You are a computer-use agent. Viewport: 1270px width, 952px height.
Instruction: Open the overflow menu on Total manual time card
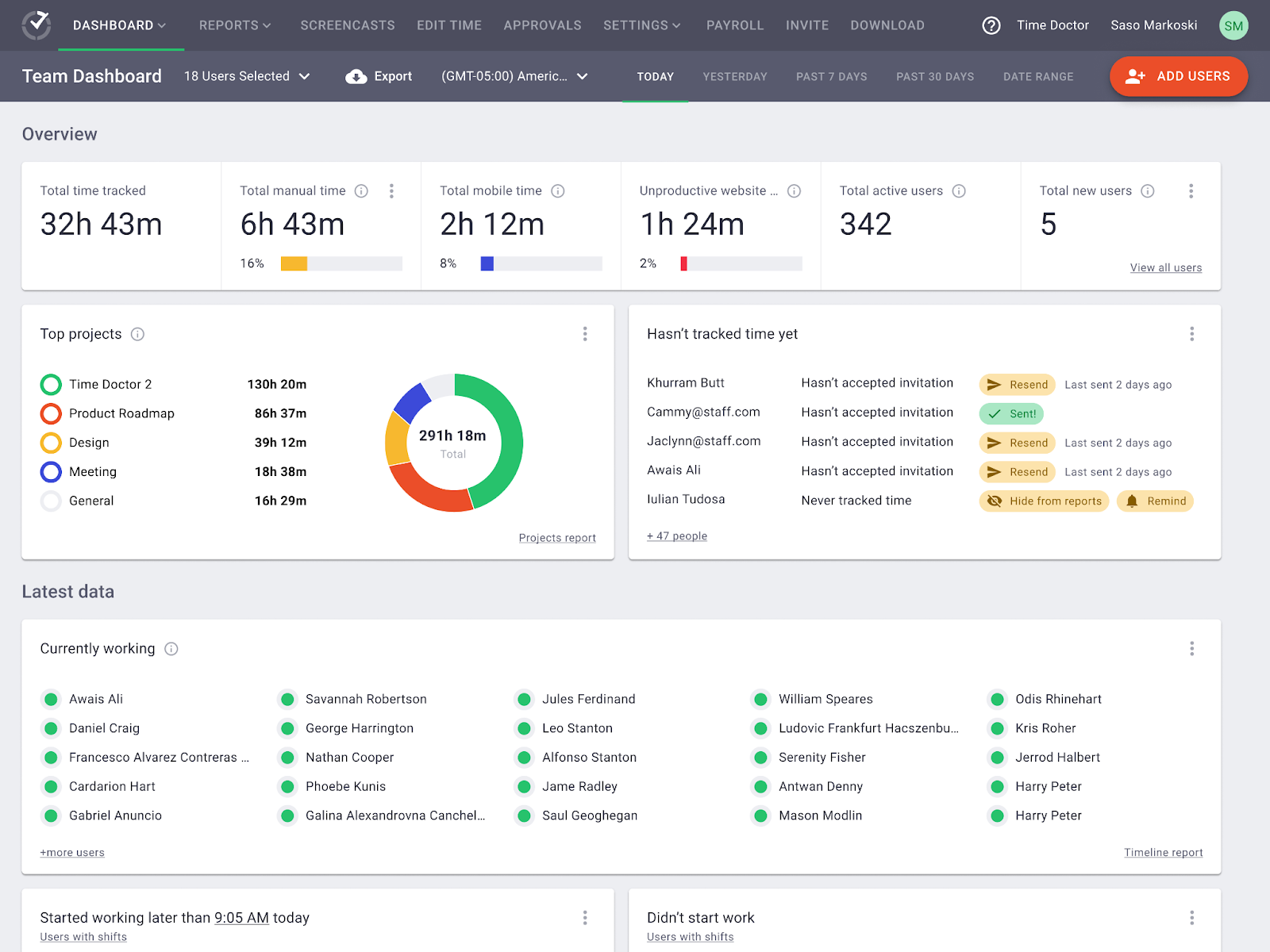click(x=391, y=191)
